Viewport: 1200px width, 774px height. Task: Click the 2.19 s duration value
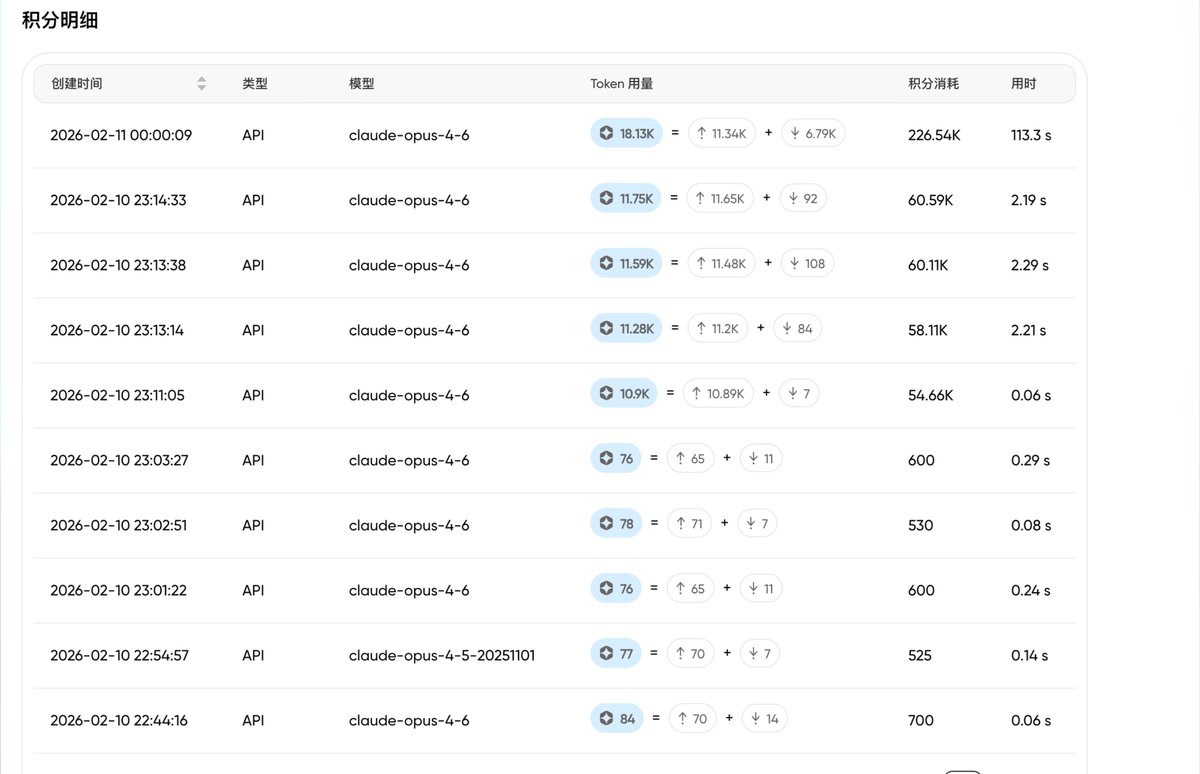pyautogui.click(x=1029, y=199)
